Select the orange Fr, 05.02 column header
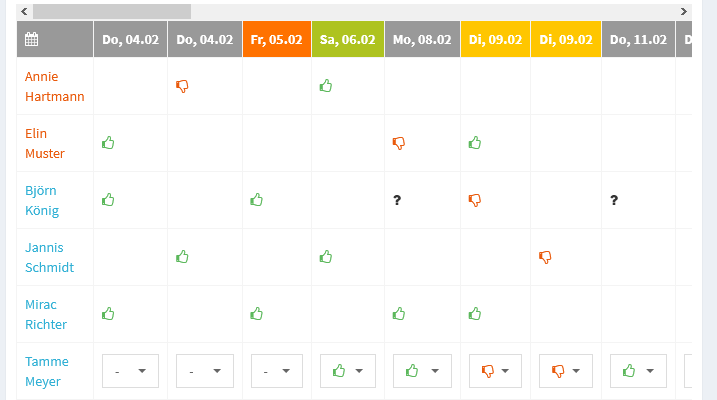The width and height of the screenshot is (717, 400). 277,39
